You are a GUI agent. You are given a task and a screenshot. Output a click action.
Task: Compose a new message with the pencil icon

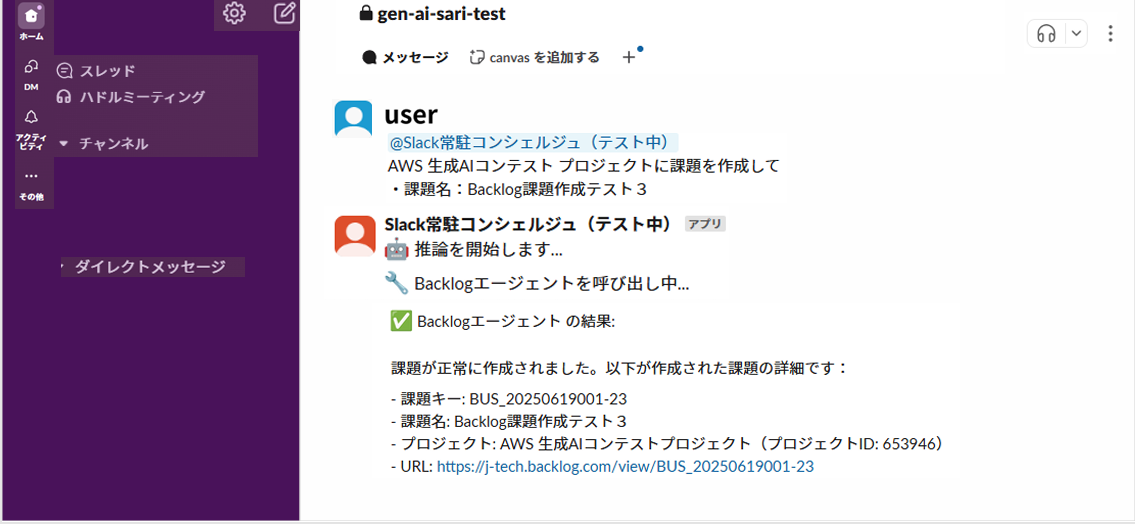click(284, 13)
